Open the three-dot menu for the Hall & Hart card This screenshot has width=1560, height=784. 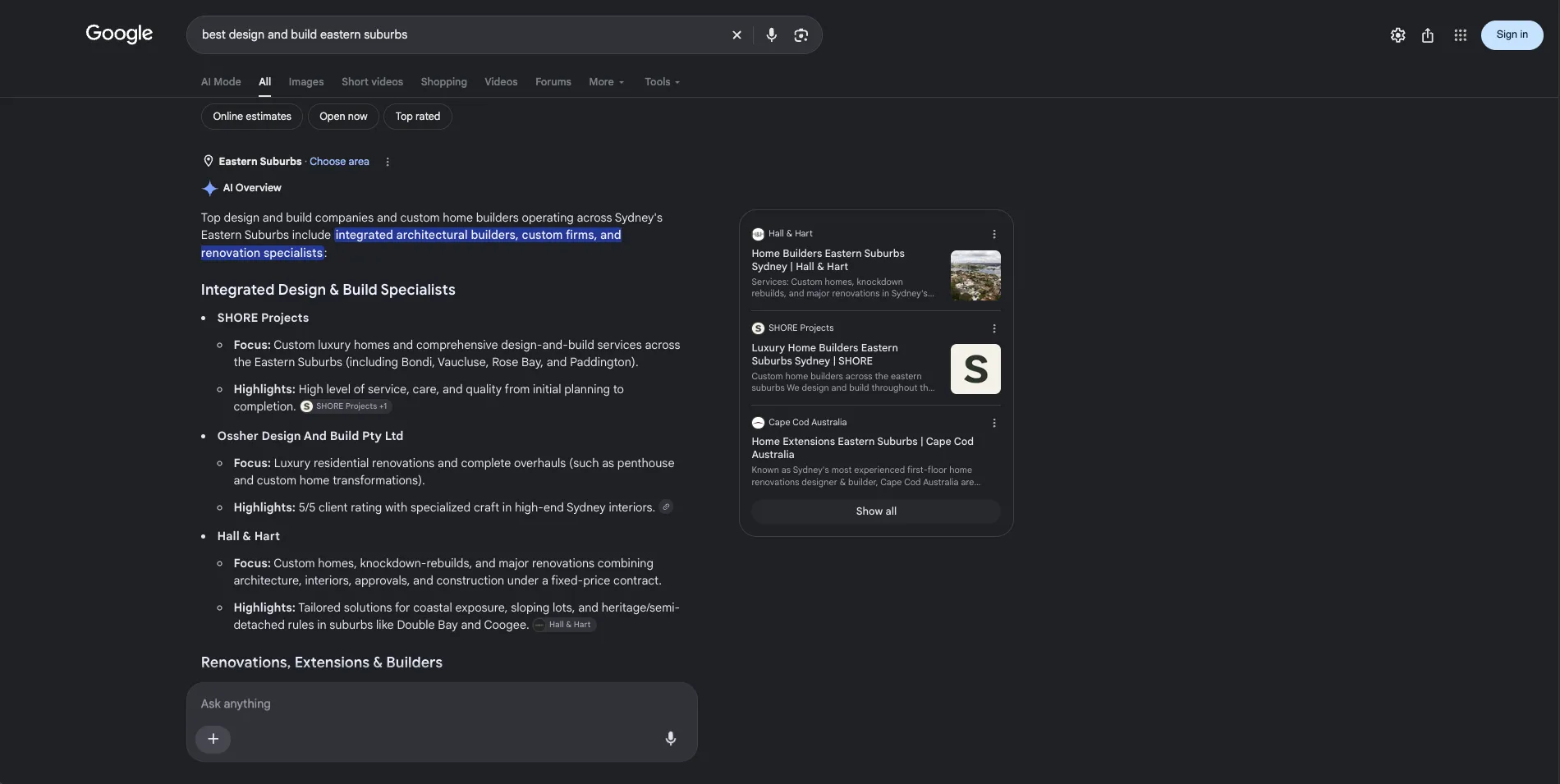(994, 234)
